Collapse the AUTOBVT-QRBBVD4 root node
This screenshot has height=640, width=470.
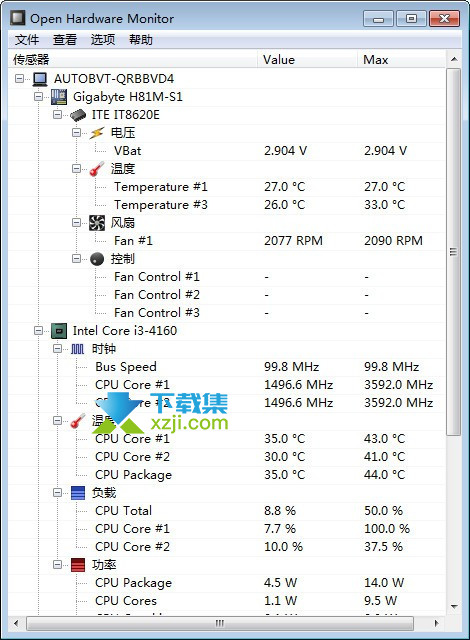click(x=19, y=78)
